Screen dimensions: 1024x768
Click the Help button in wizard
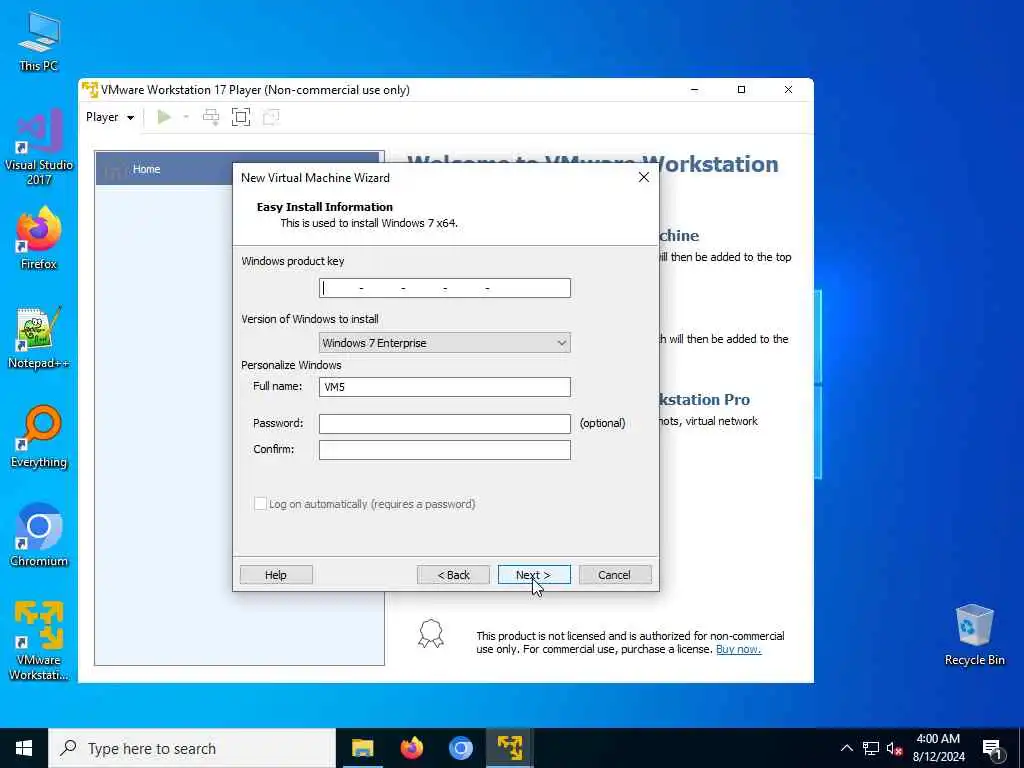[x=276, y=575]
